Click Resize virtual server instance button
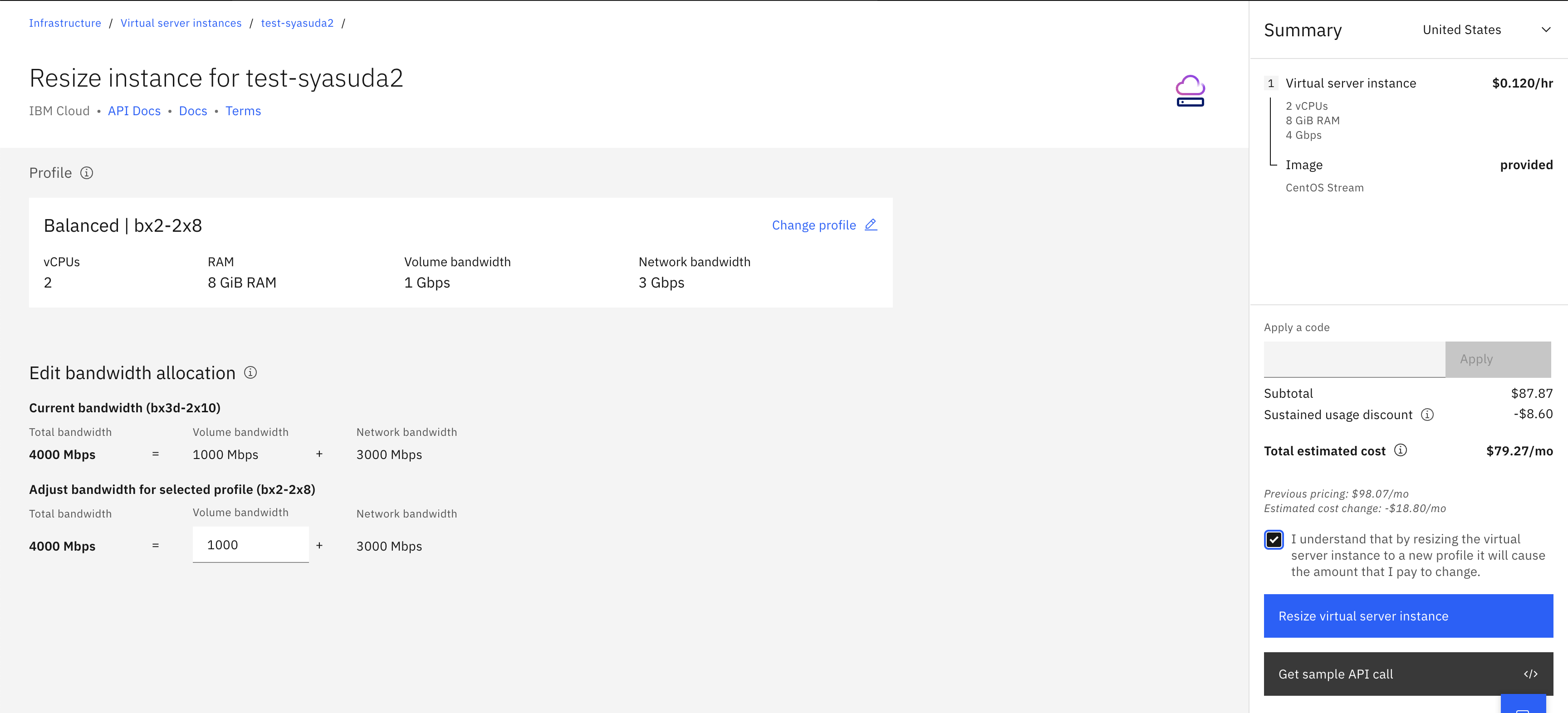Screen dimensions: 1568x713 [1408, 615]
